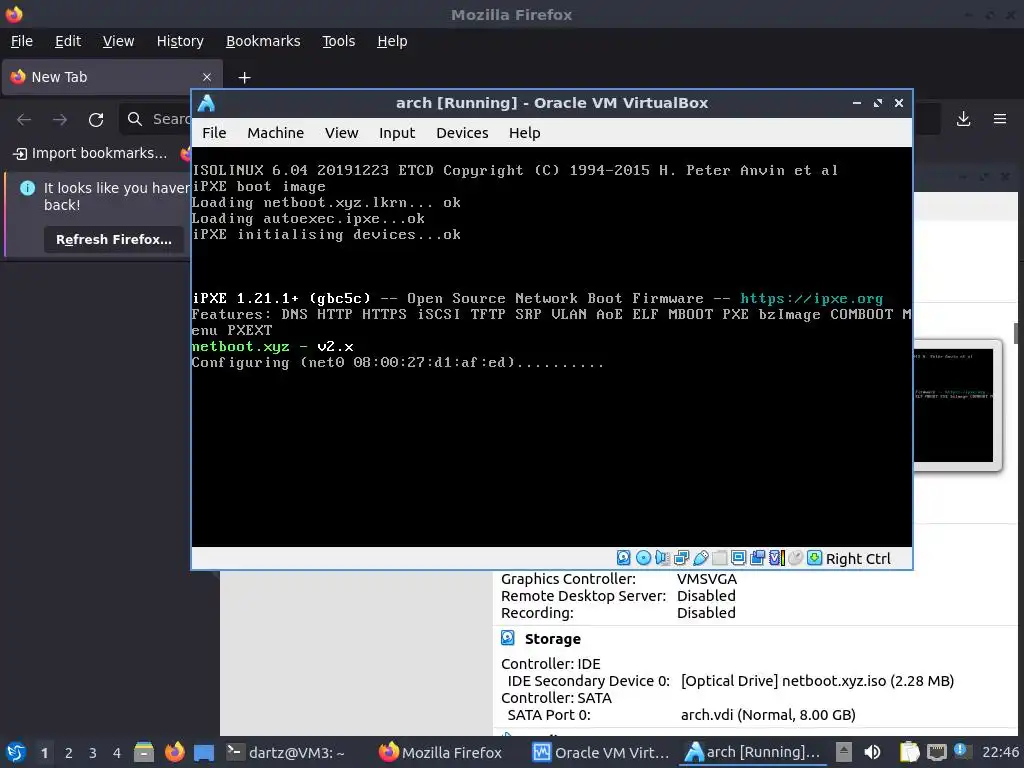Open Firefox downloads panel

(963, 119)
